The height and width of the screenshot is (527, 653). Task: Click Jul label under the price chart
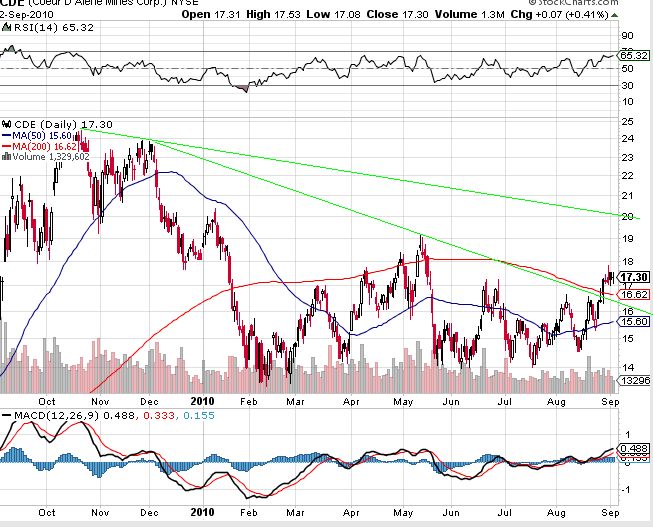click(x=504, y=402)
